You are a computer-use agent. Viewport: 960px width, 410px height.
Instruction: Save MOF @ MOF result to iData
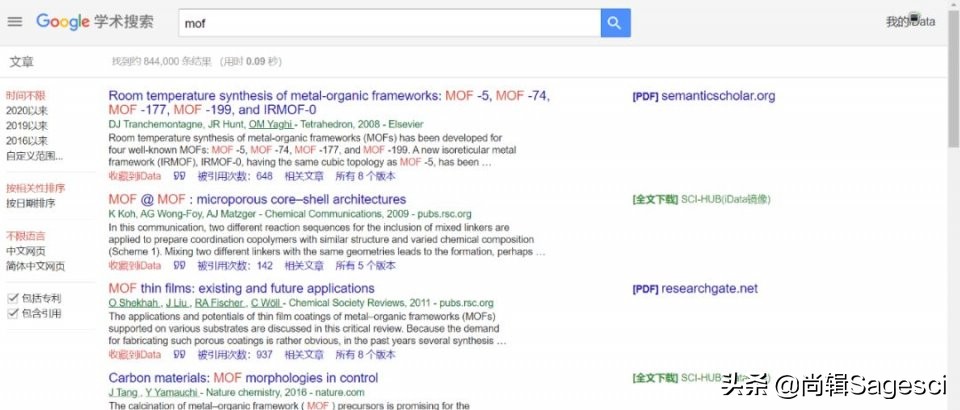(x=135, y=266)
